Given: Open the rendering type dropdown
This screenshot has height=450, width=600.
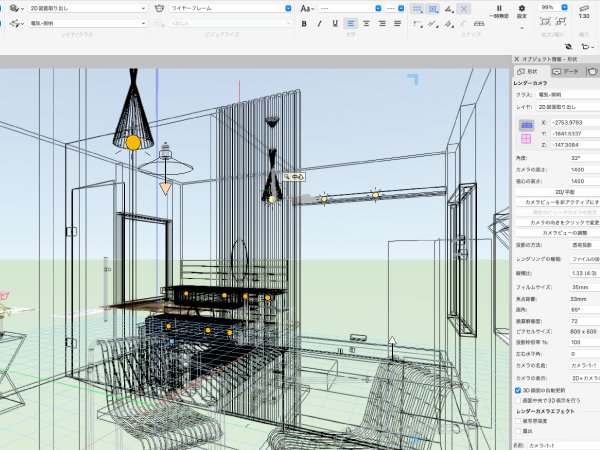Looking at the screenshot, I should pos(585,259).
